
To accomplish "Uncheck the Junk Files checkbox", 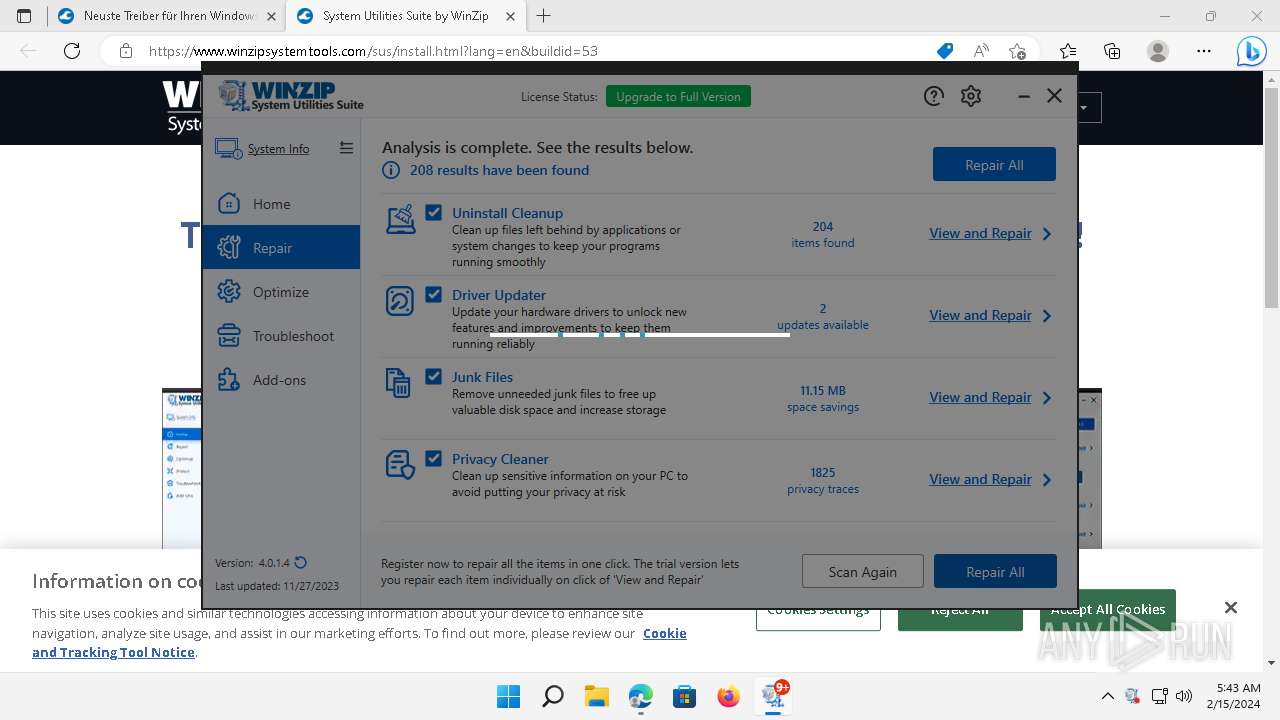I will click(x=433, y=376).
